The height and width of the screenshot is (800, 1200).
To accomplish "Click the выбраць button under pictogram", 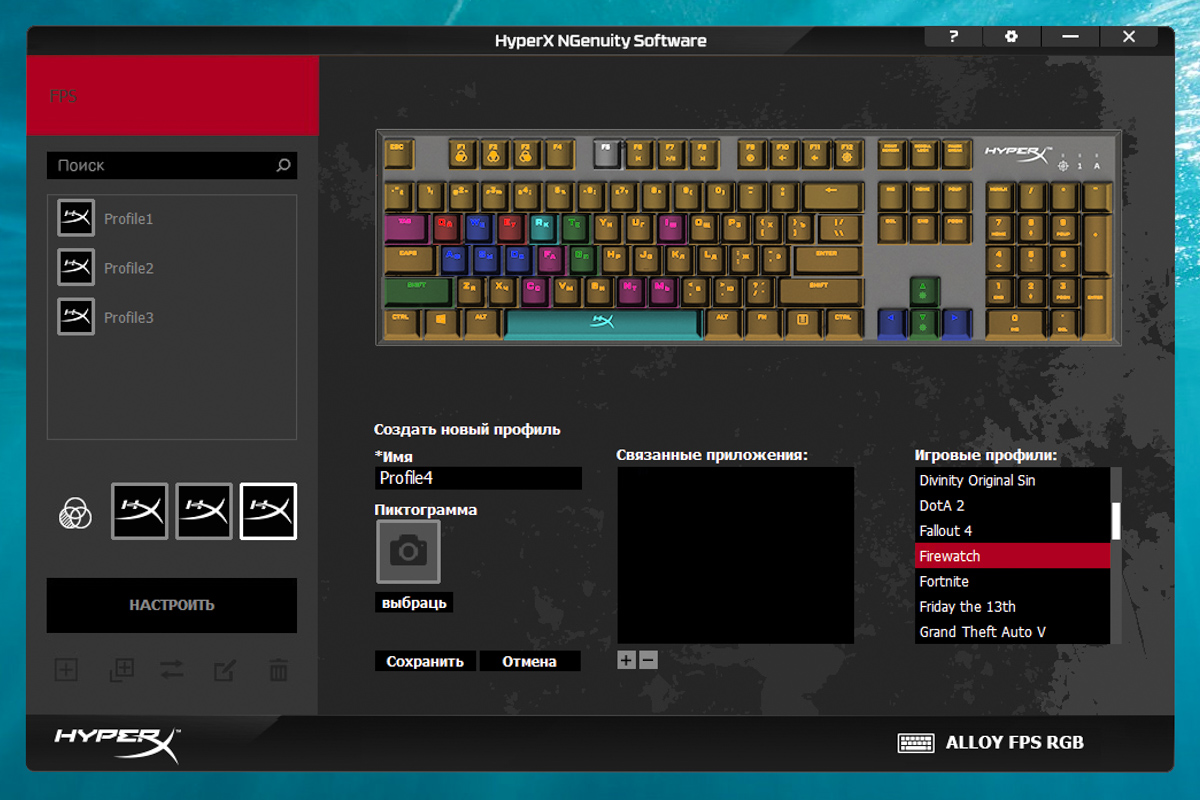I will coord(415,603).
